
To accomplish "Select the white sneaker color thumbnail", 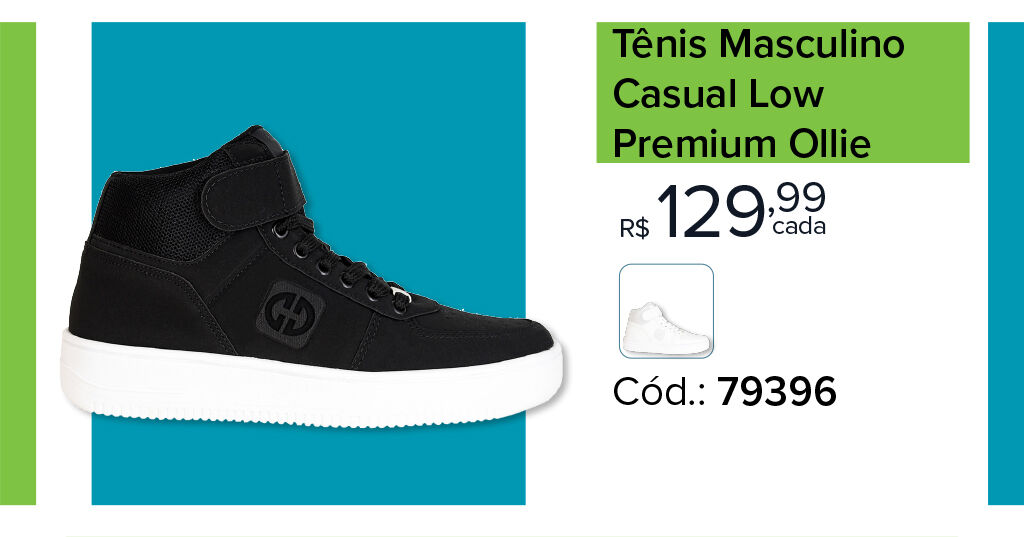I will (666, 311).
